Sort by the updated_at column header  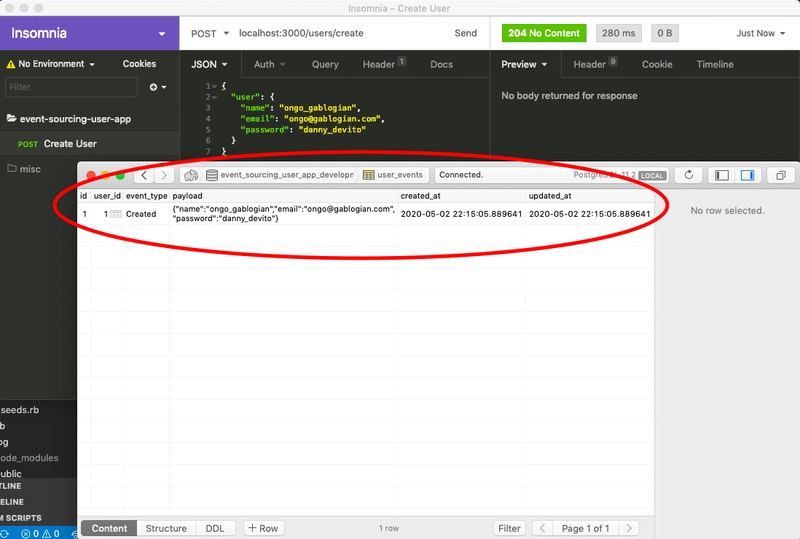(589, 196)
